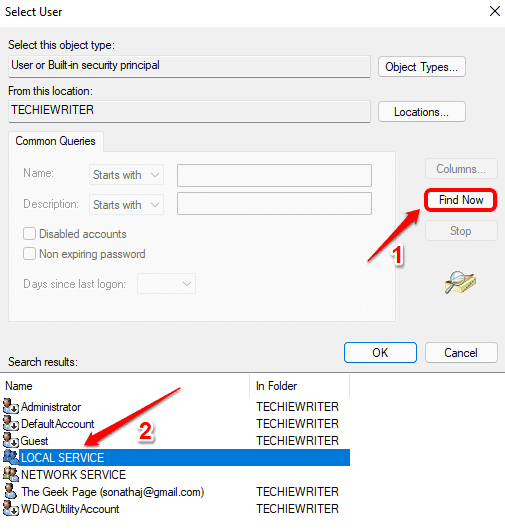Expand the Days since last logon dropdown
The width and height of the screenshot is (505, 531).
(x=166, y=283)
